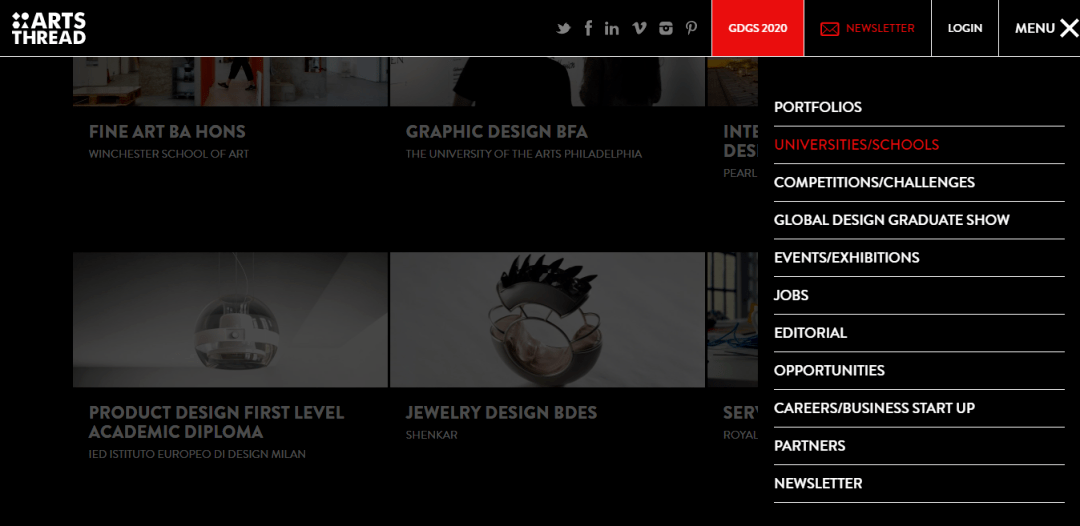Click the ArtsThread logo
This screenshot has height=526, width=1080.
(49, 28)
